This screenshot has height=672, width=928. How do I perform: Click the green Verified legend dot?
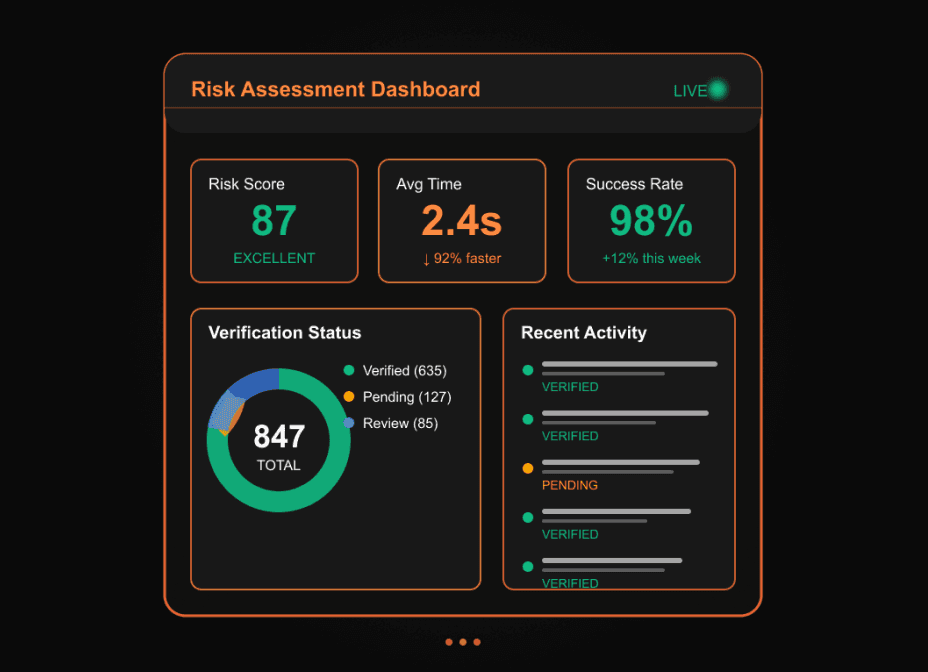click(x=349, y=371)
